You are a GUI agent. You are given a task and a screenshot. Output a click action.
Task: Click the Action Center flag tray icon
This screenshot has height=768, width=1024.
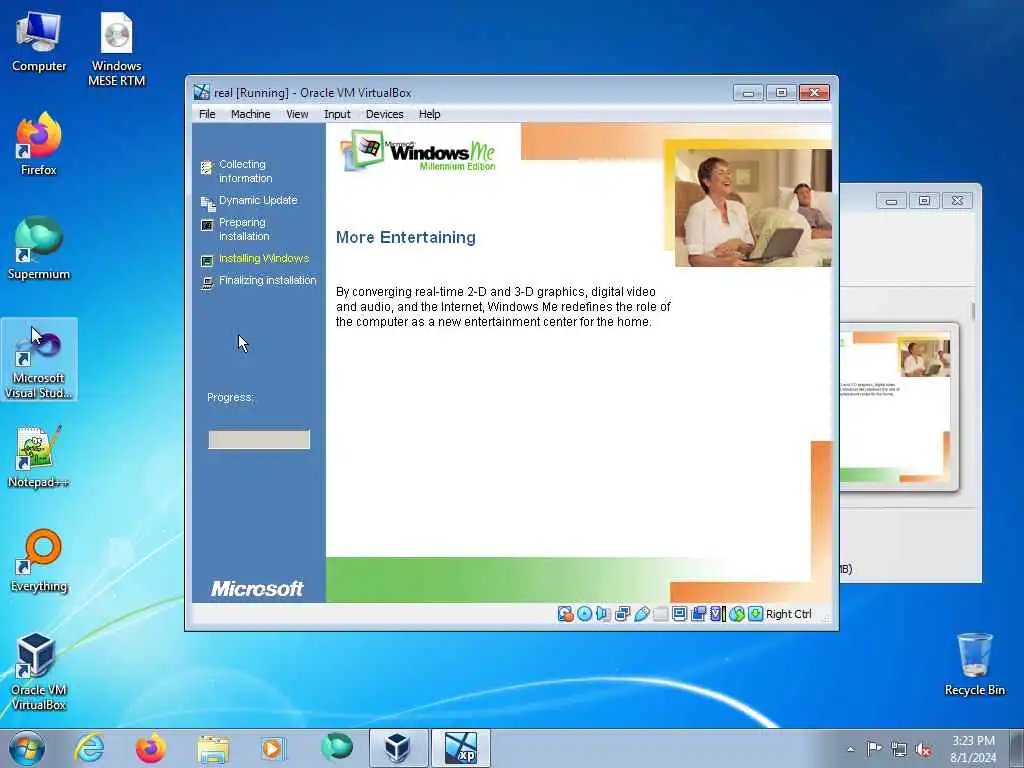874,749
